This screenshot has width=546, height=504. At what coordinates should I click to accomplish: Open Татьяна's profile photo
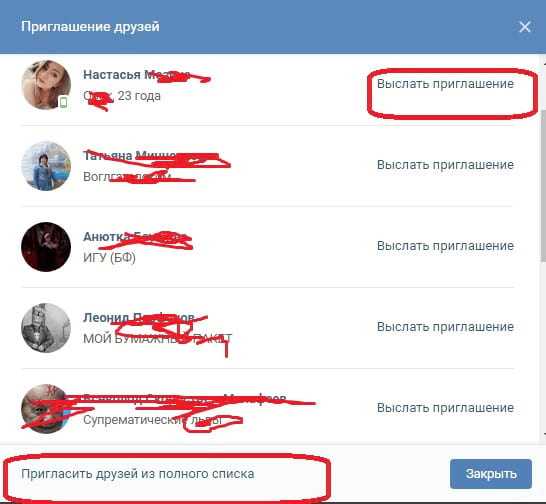coord(46,166)
